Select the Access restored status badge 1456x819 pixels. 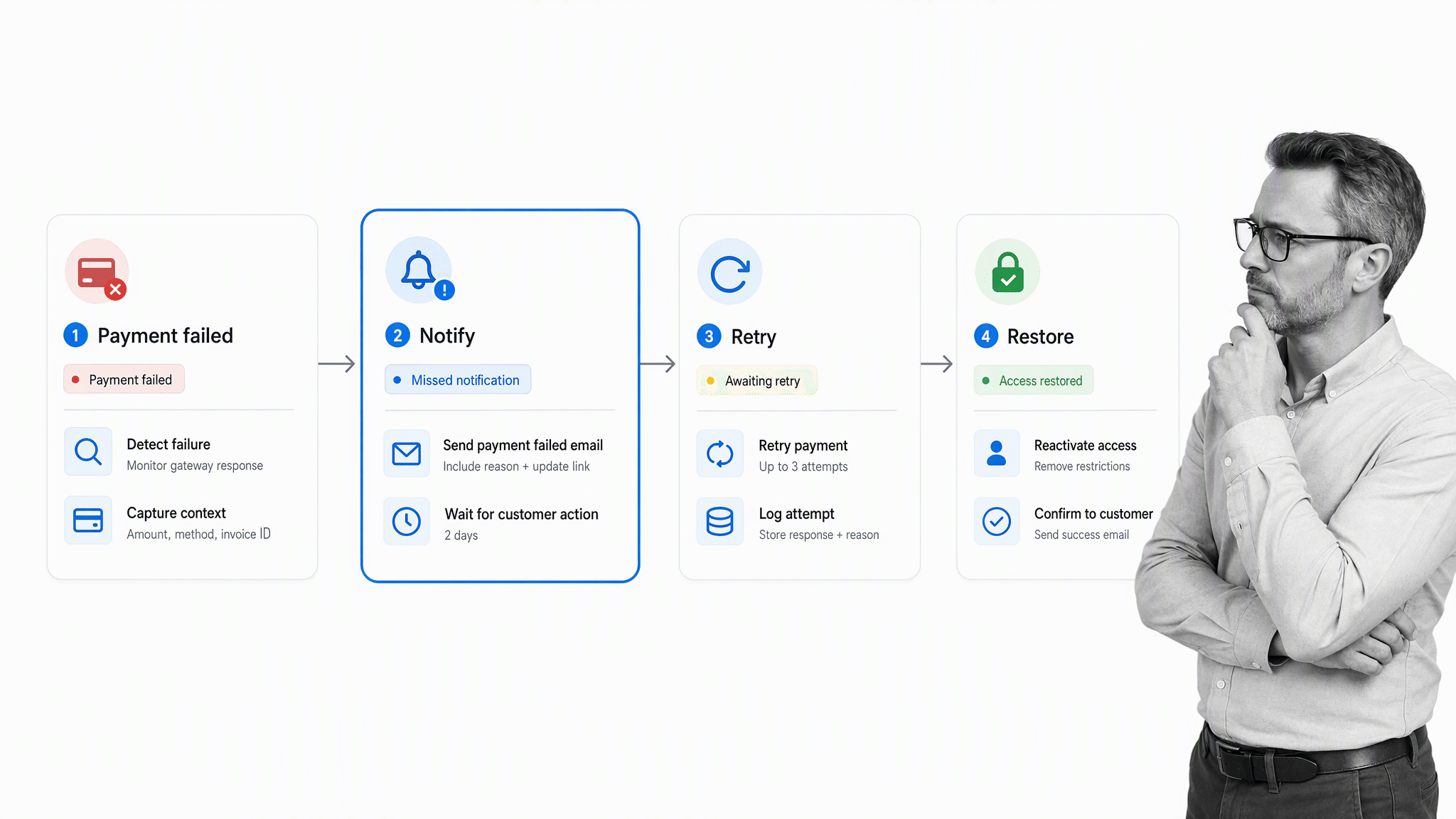(1034, 380)
